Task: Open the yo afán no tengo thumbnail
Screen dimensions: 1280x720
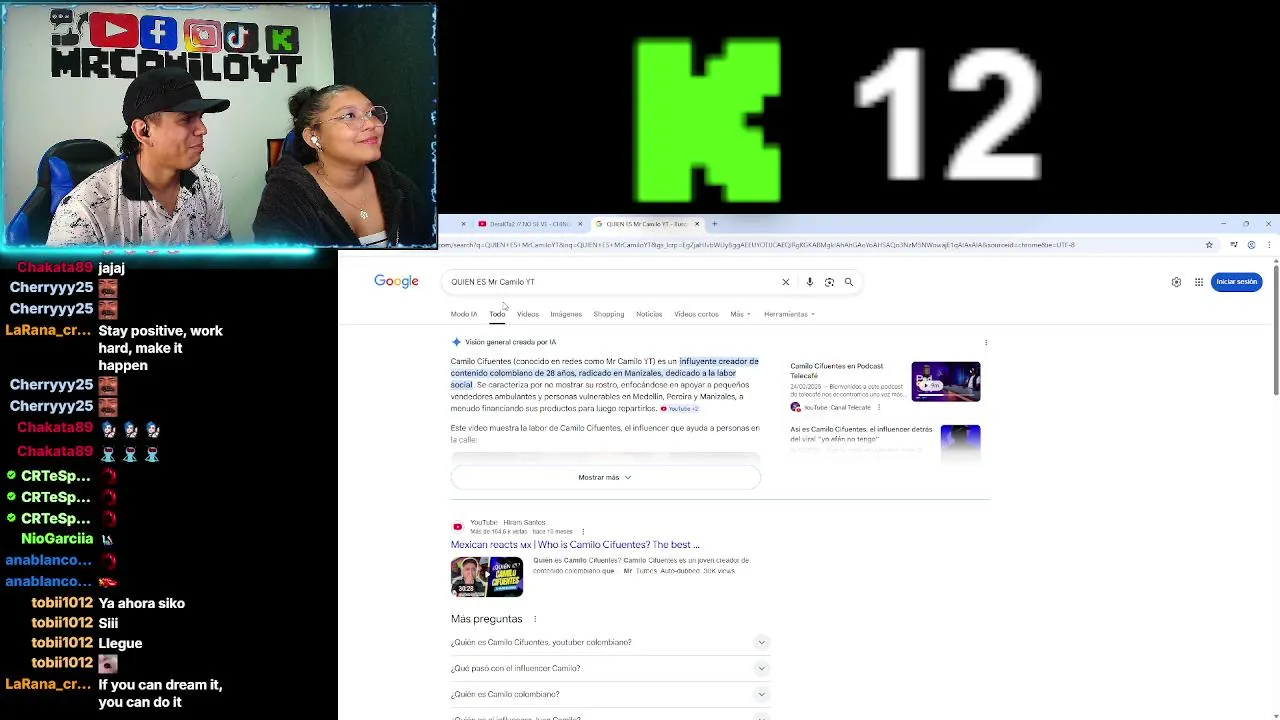Action: 960,442
